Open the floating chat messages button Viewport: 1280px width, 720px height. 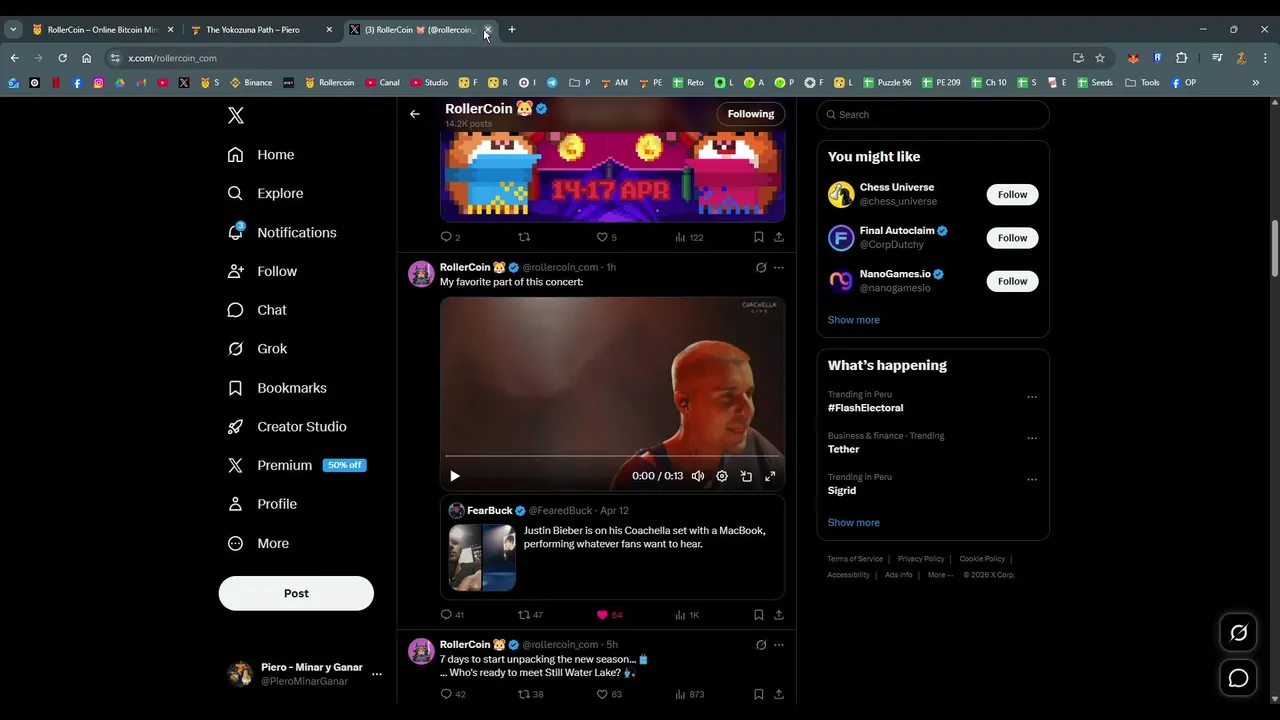click(1238, 679)
